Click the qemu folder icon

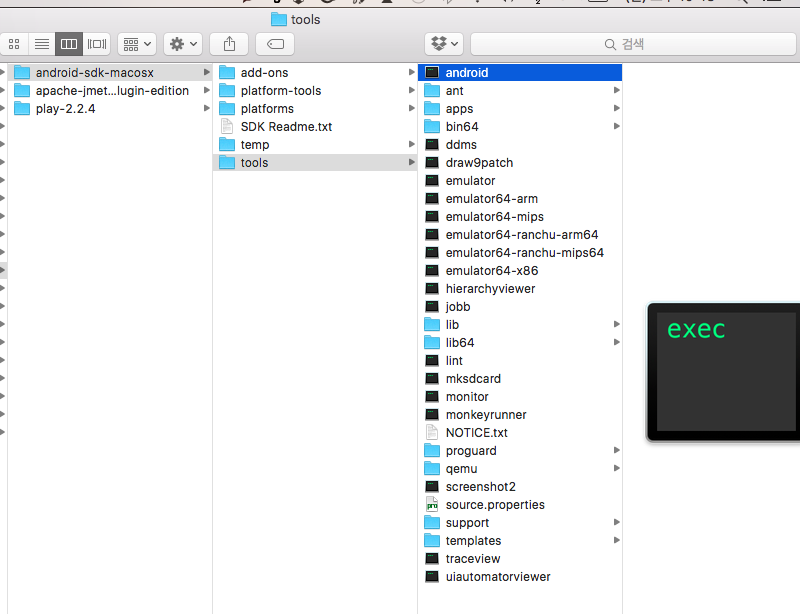click(432, 469)
